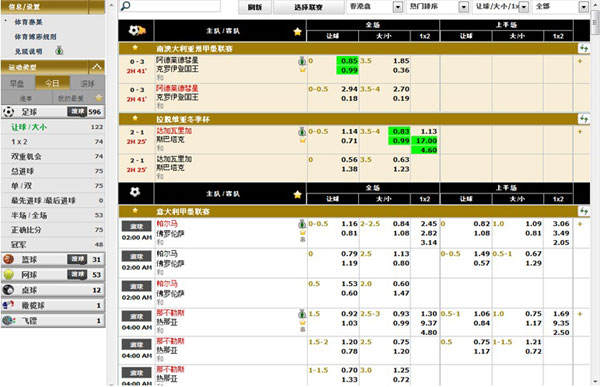This screenshot has width=600, height=387.
Task: Toggle favorite star for 意大利甲级联赛
Action: (x=135, y=211)
